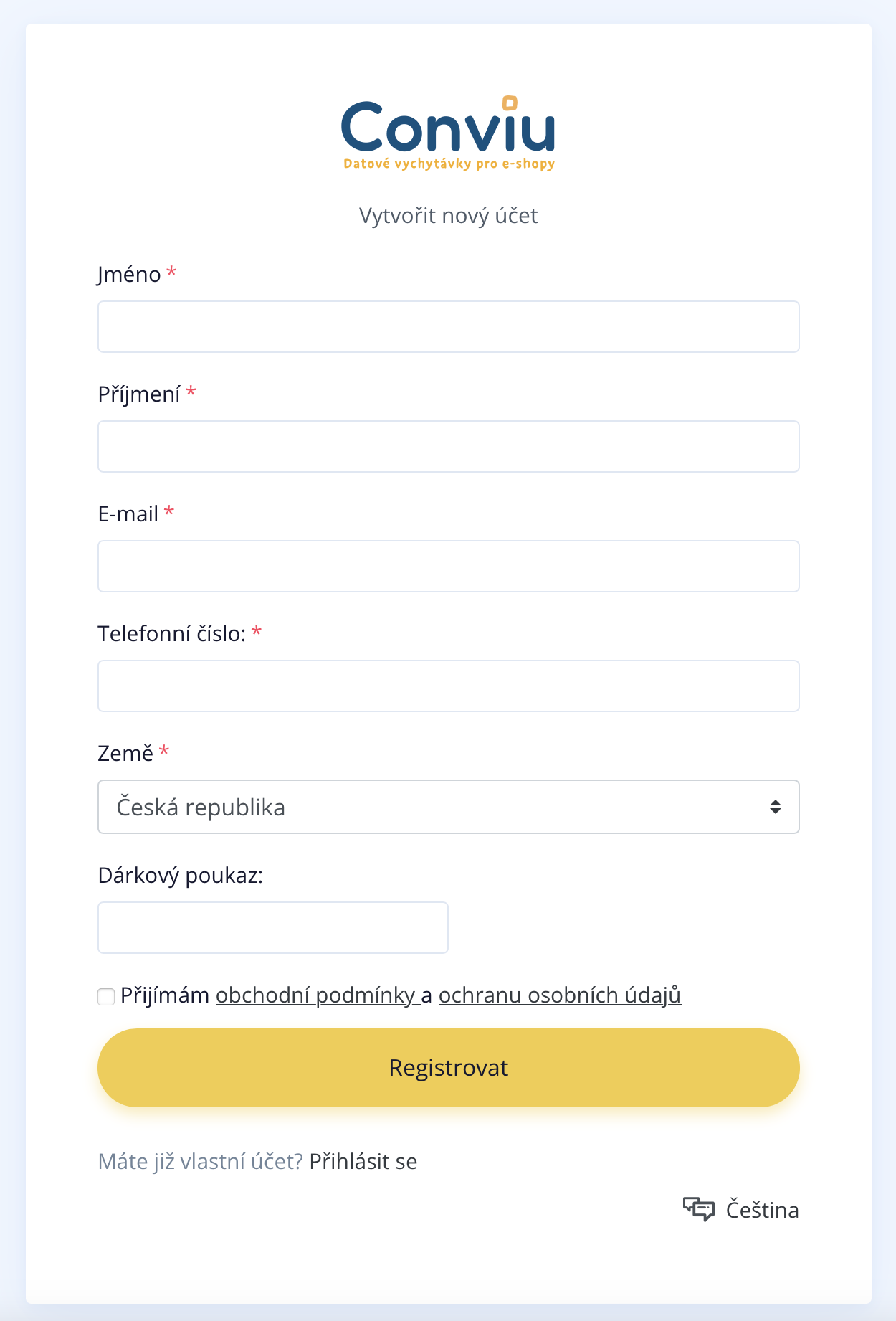
Task: Focus the Jméno input field
Action: pos(448,326)
